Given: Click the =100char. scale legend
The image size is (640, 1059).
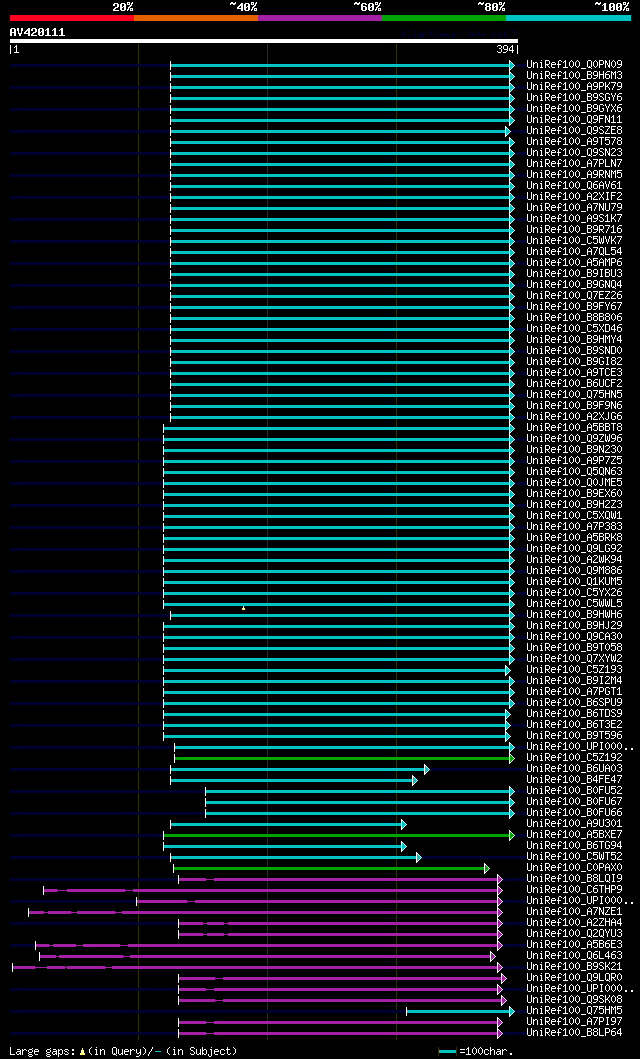Looking at the screenshot, I should click(x=477, y=1051).
